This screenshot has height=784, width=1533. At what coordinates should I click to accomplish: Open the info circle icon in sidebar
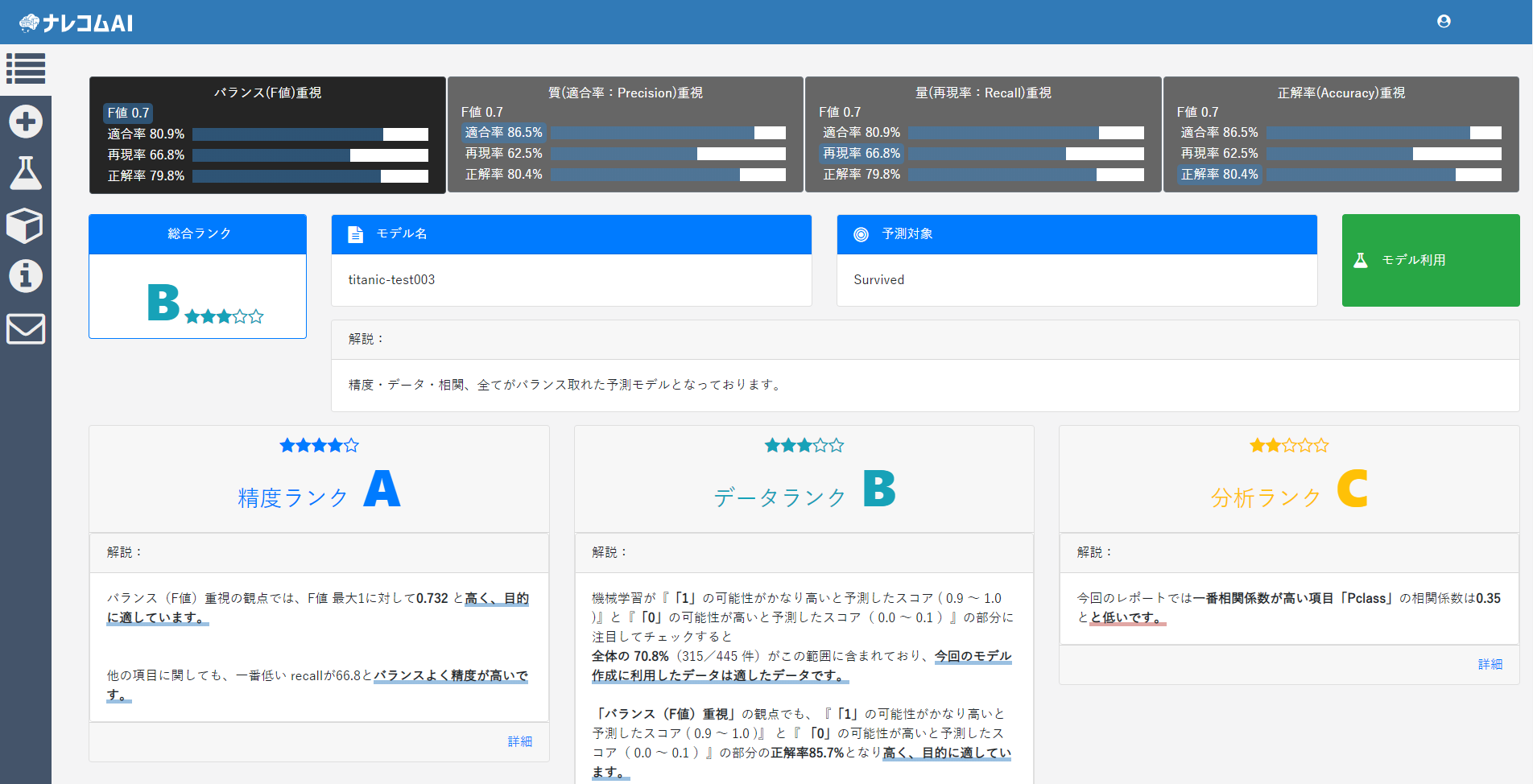26,276
